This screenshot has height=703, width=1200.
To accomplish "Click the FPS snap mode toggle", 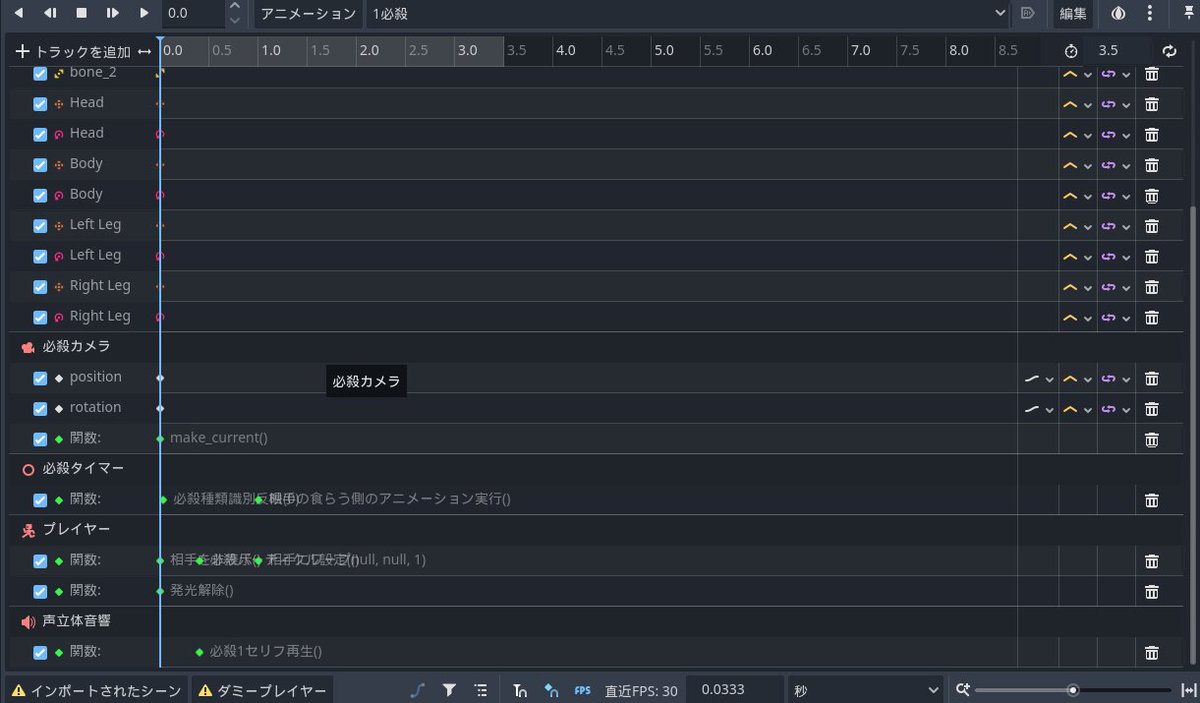I will point(582,690).
